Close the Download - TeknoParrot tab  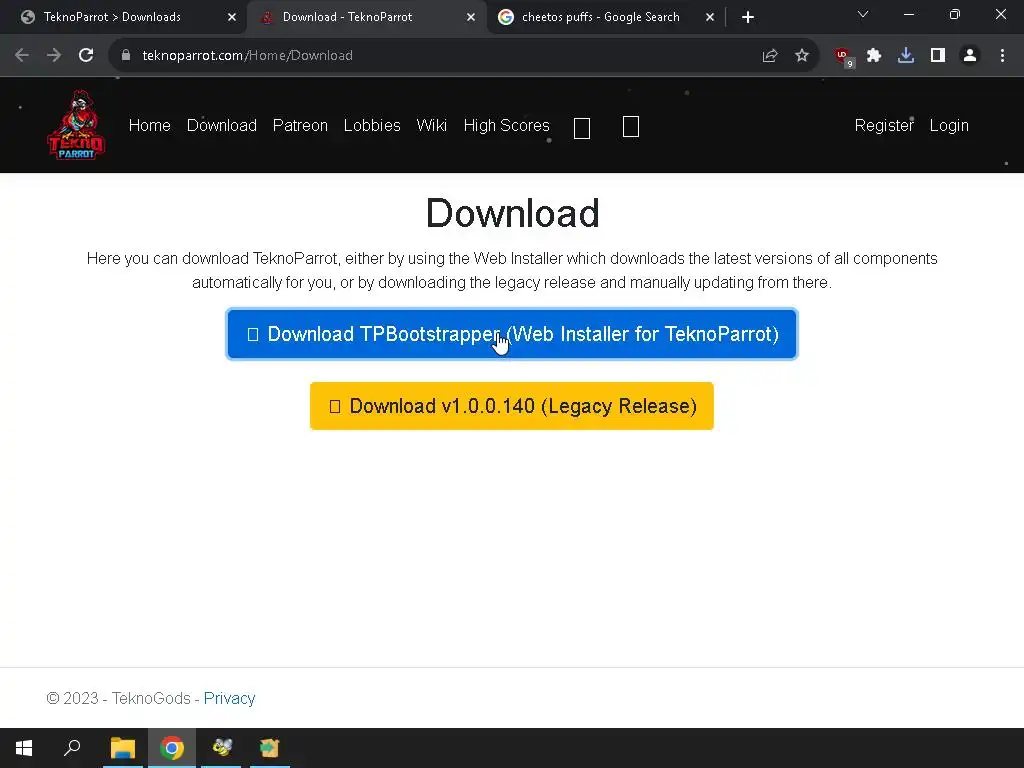tap(471, 18)
